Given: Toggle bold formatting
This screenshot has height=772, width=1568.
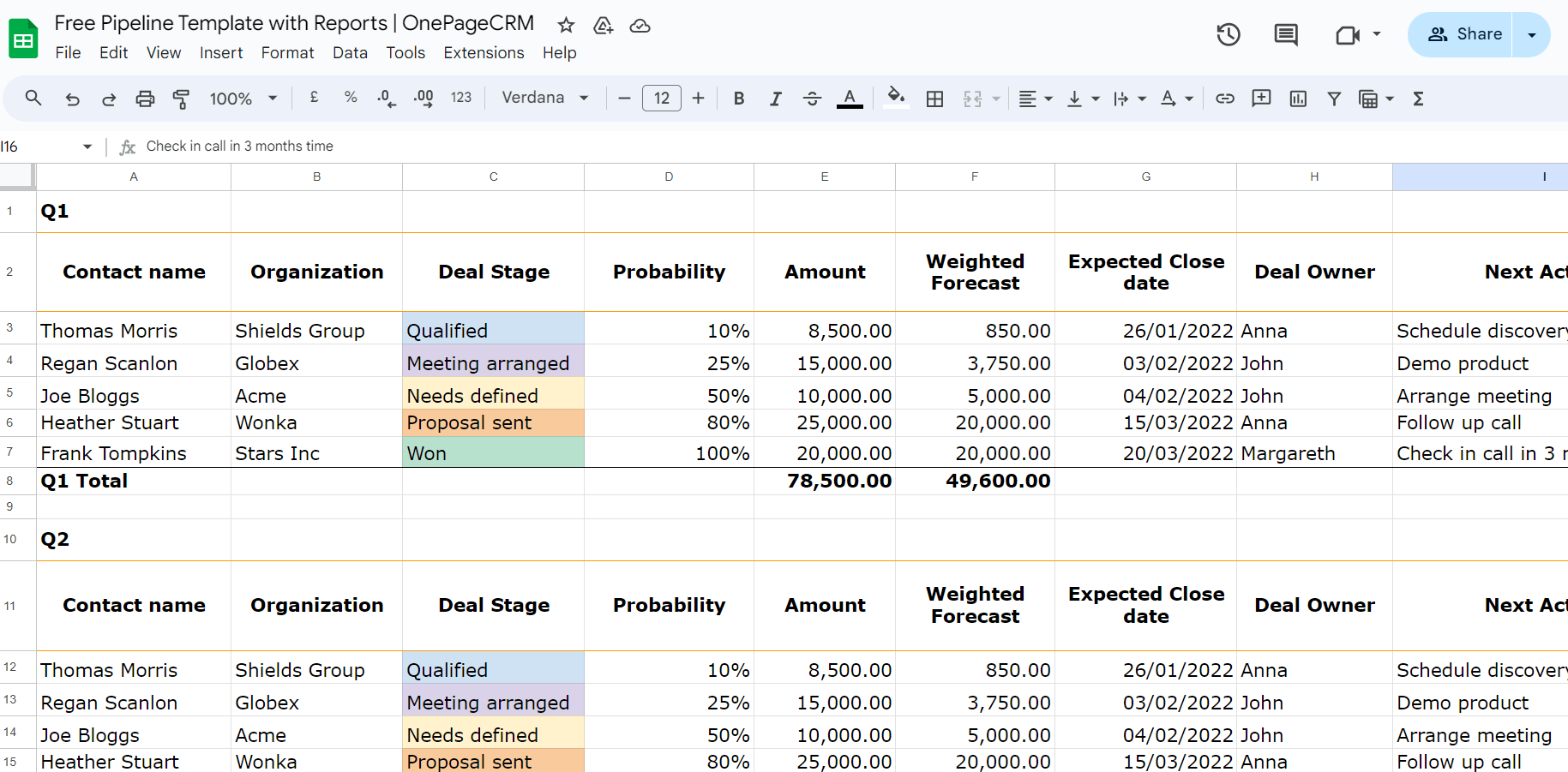Looking at the screenshot, I should (738, 99).
